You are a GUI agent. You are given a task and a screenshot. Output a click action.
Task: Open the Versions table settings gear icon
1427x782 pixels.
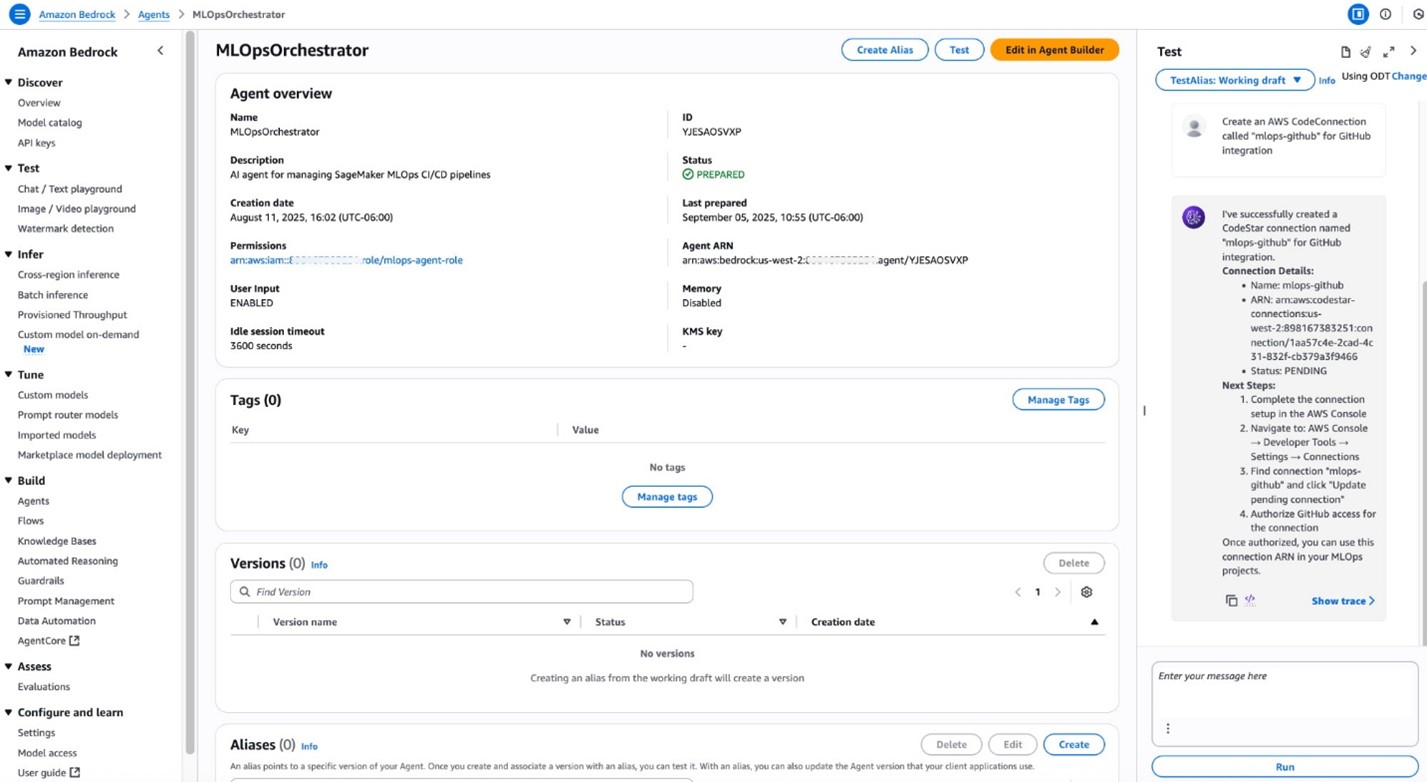pos(1086,592)
